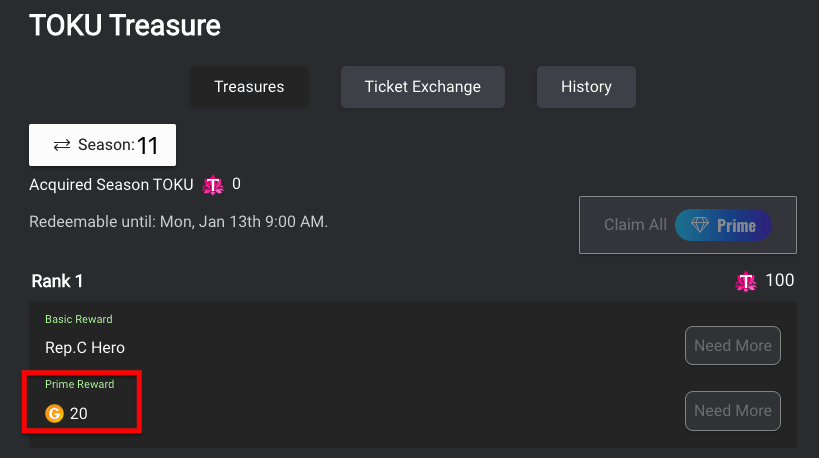Viewport: 819px width, 458px height.
Task: Click the Claim All button
Action: [687, 225]
